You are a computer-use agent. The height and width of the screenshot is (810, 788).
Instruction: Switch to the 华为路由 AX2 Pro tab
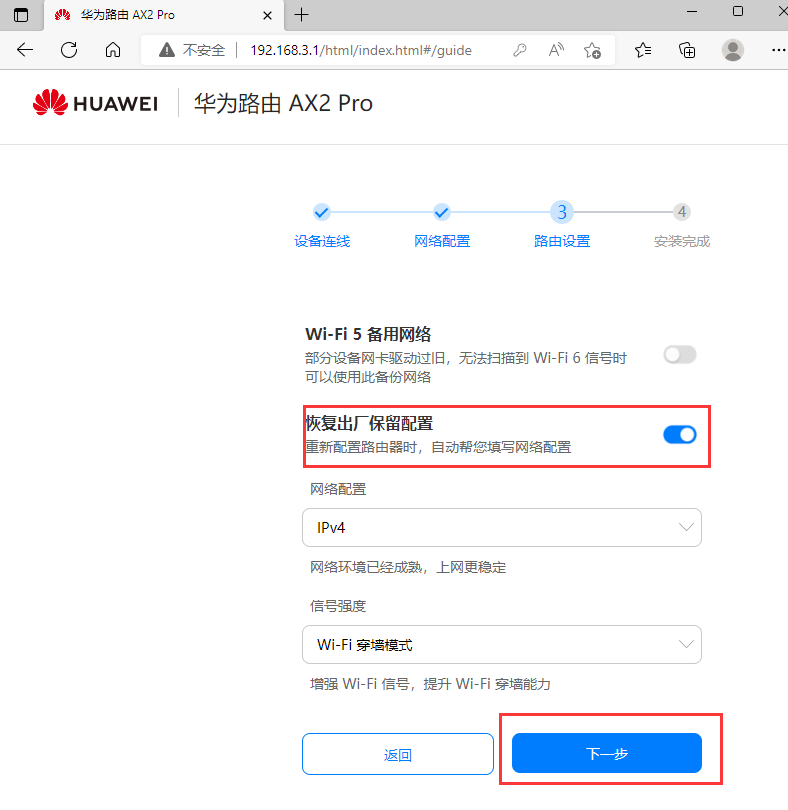(164, 15)
